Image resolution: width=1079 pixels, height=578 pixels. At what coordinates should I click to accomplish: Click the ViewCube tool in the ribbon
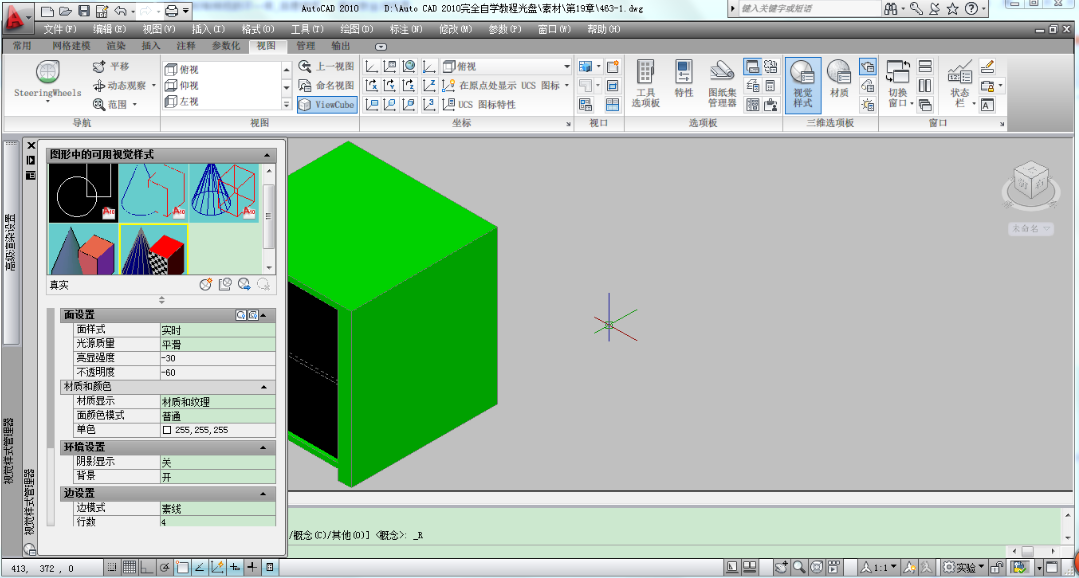coord(327,105)
